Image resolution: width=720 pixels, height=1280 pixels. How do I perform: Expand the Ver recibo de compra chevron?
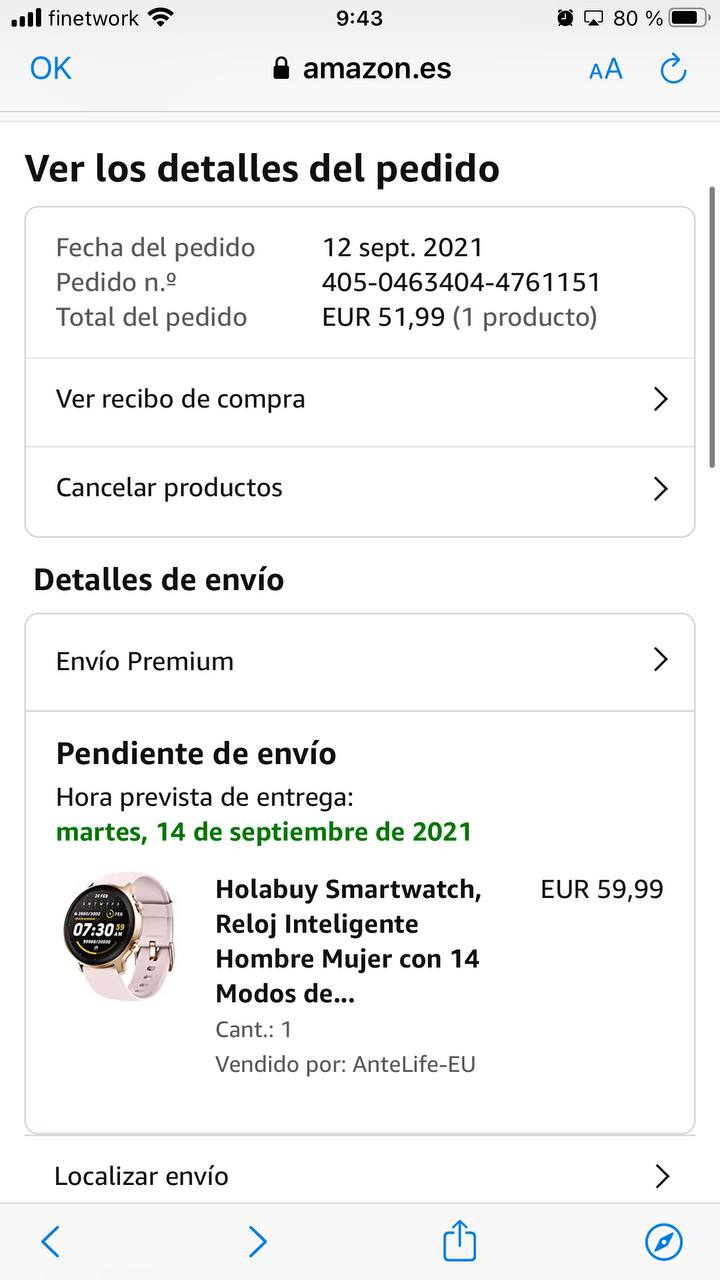click(660, 400)
